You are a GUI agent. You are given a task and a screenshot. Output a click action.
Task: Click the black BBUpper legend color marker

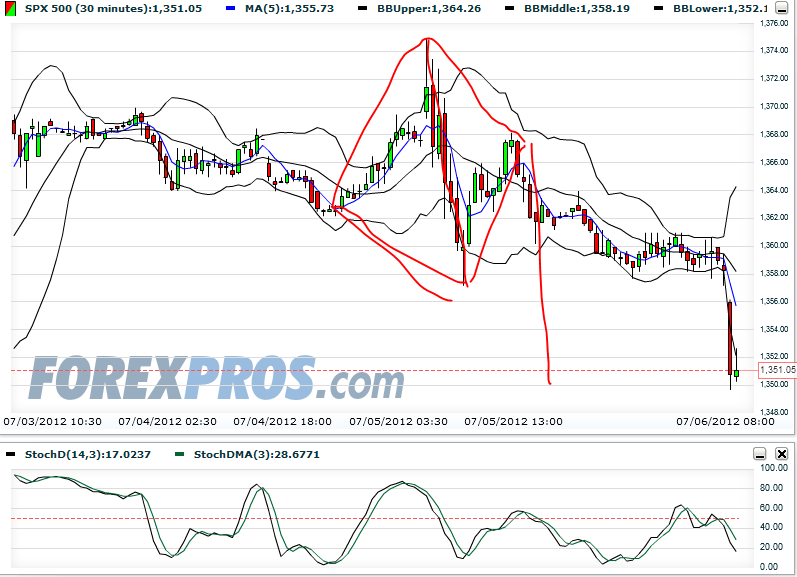click(363, 9)
